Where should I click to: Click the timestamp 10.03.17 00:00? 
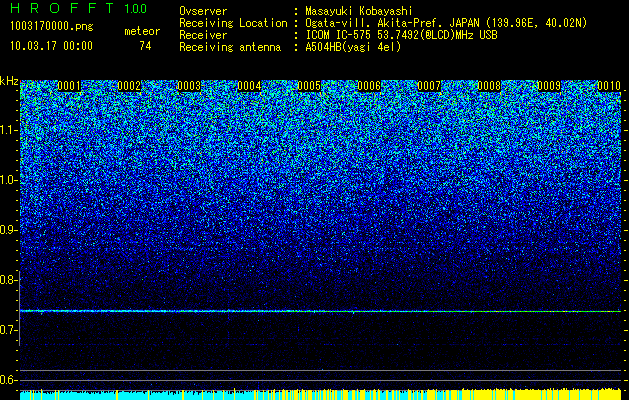(51, 46)
